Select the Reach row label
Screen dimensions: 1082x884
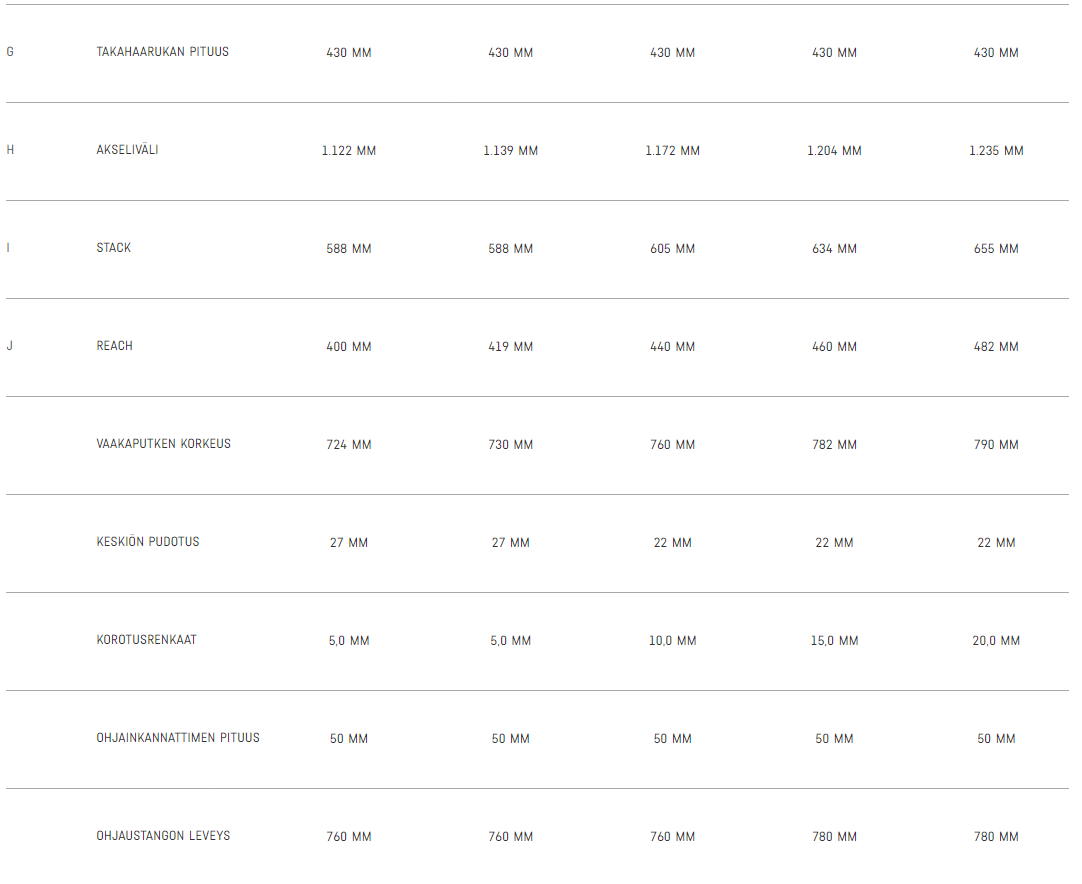click(114, 346)
